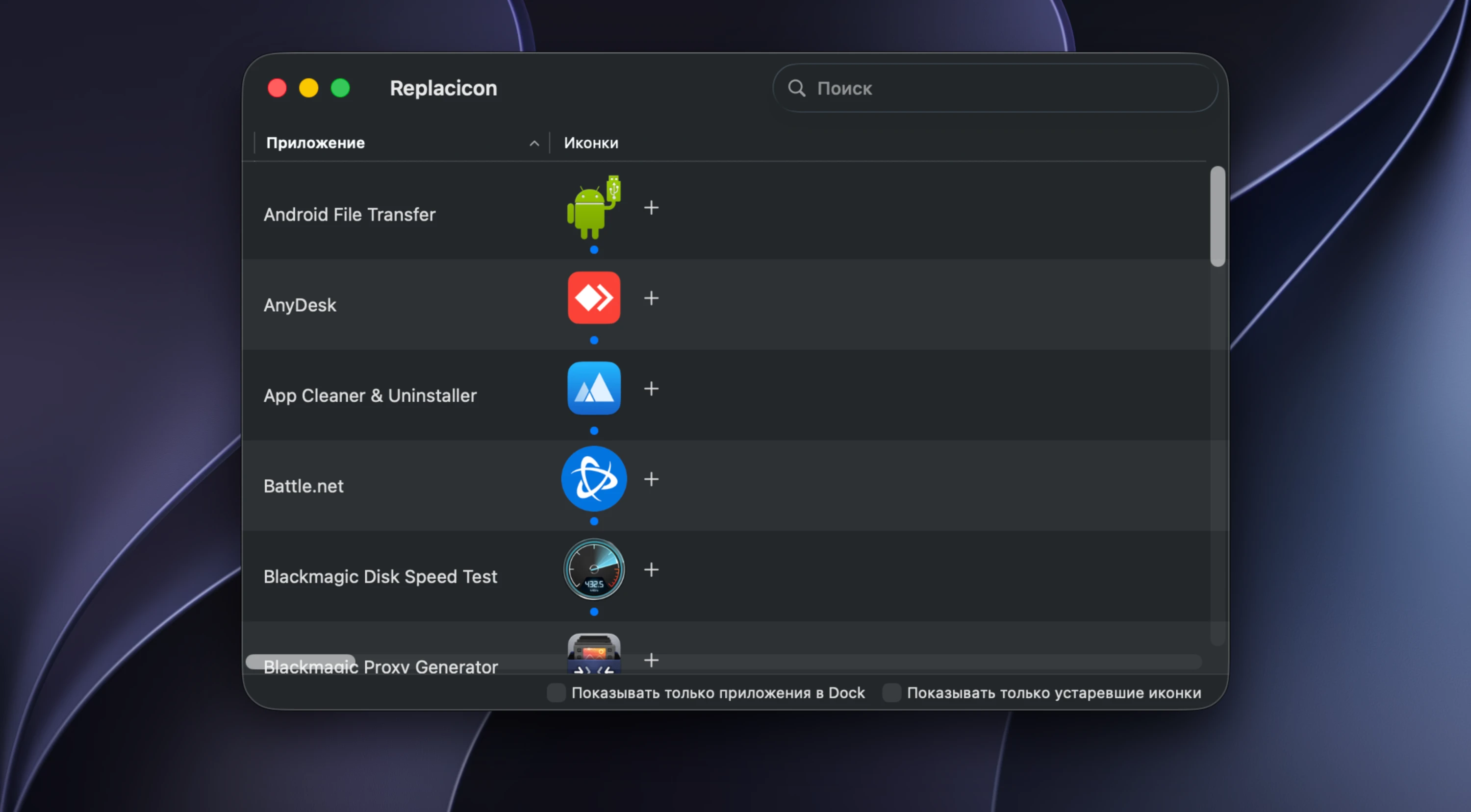Select the Blackmagic Disk Speed Test row name

(380, 576)
